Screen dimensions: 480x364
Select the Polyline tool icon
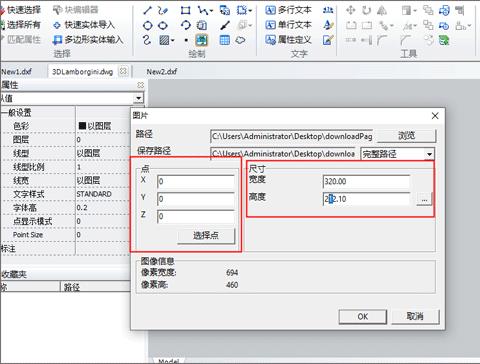(x=202, y=10)
